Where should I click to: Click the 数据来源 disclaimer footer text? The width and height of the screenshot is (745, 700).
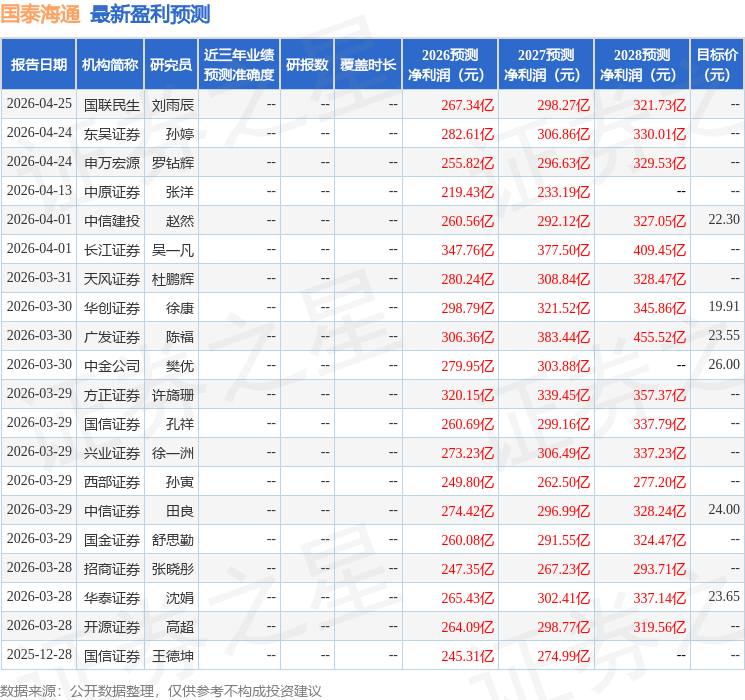pyautogui.click(x=161, y=690)
